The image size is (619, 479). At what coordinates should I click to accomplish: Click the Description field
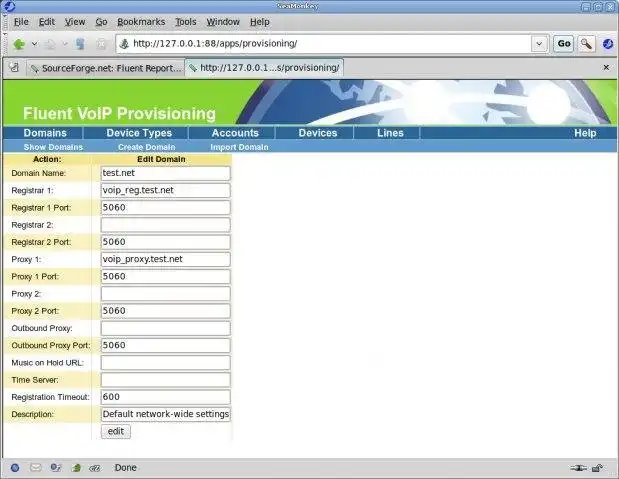point(165,414)
